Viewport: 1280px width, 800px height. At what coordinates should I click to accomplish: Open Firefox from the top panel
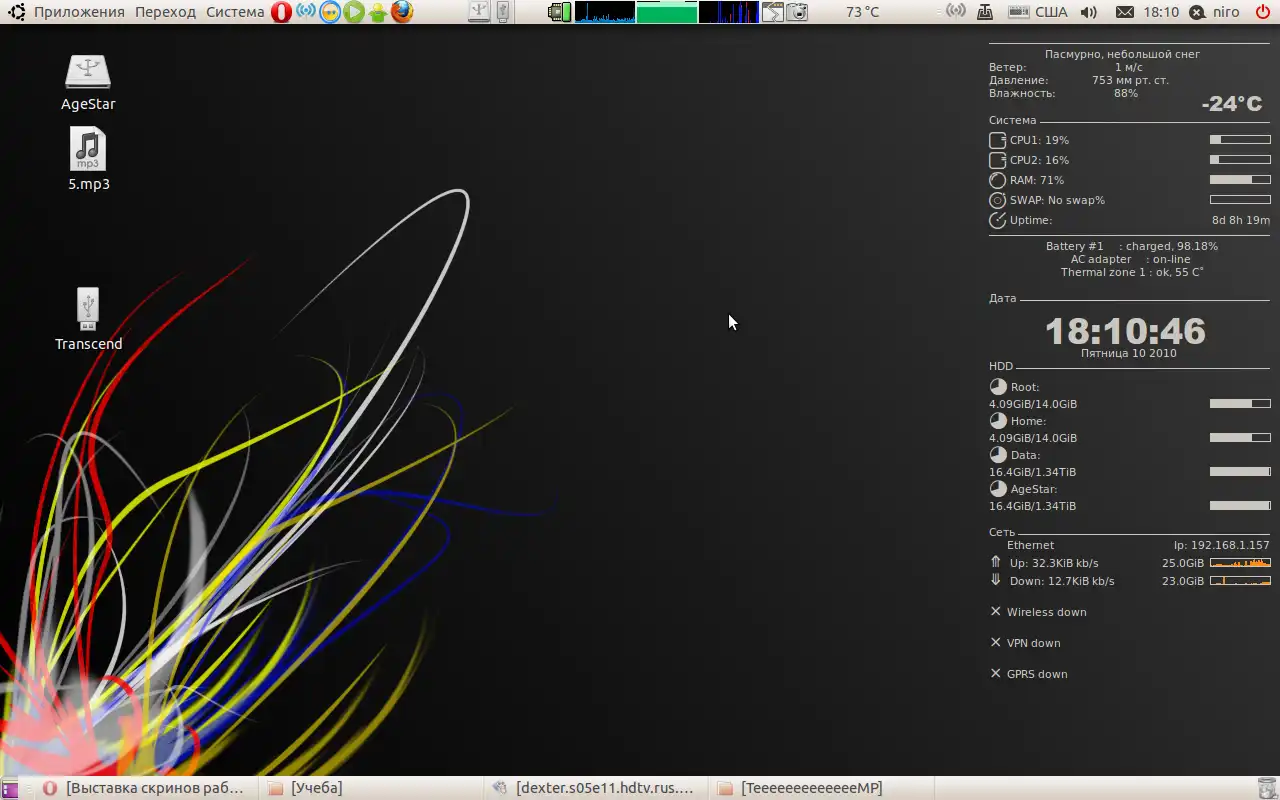click(x=402, y=12)
